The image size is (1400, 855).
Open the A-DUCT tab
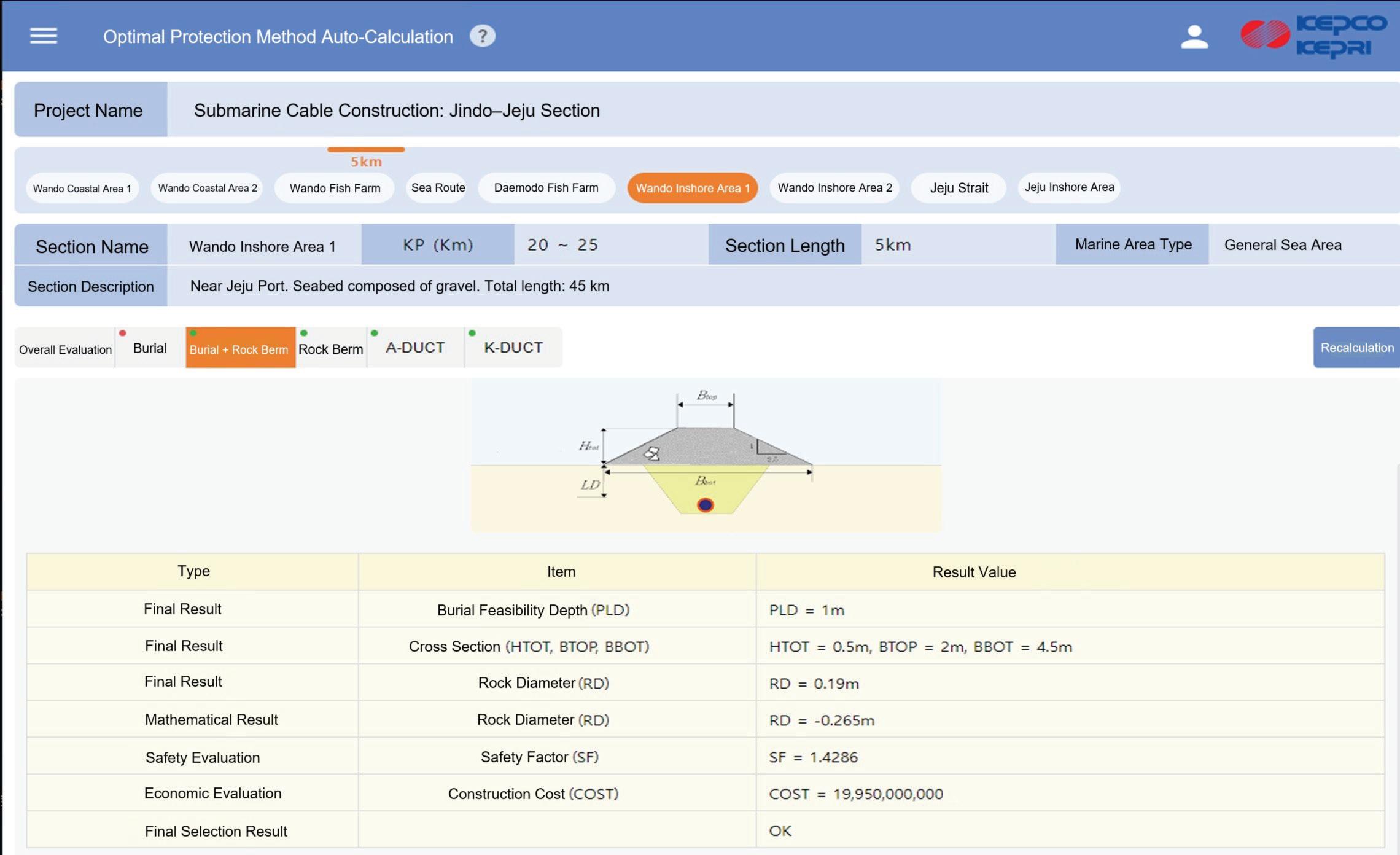(415, 348)
